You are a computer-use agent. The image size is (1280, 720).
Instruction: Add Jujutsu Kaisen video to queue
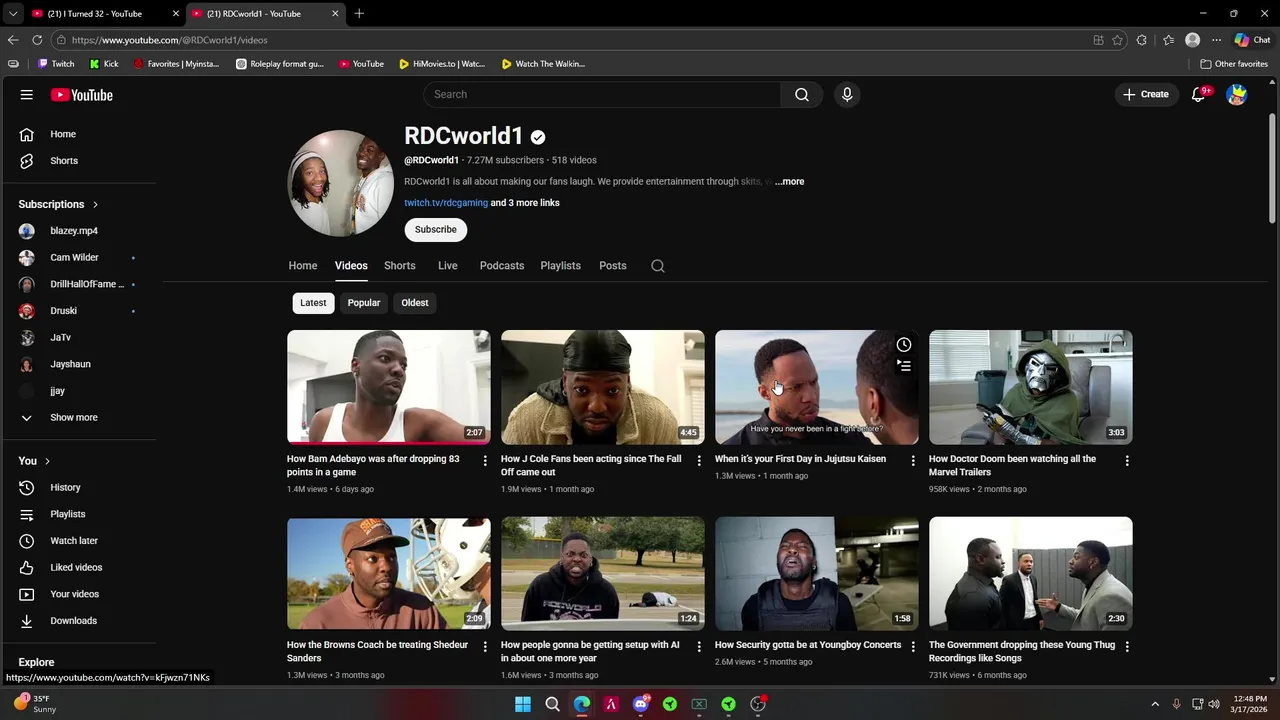904,366
